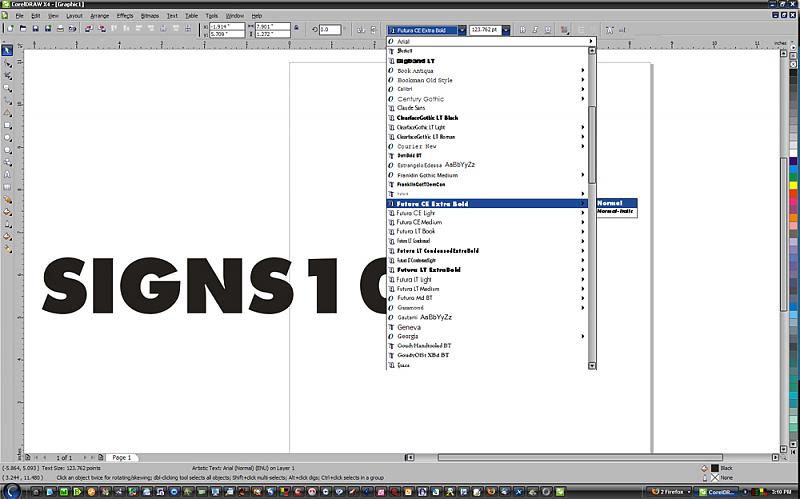The width and height of the screenshot is (800, 499).
Task: Select the Text tool in the toolbox
Action: tap(7, 174)
